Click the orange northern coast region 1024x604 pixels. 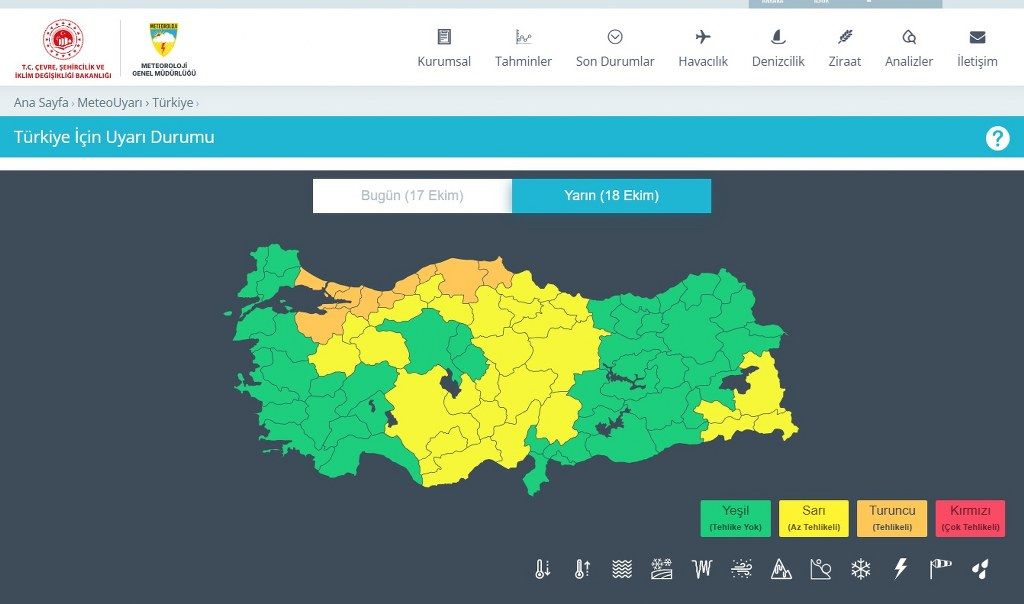[460, 276]
